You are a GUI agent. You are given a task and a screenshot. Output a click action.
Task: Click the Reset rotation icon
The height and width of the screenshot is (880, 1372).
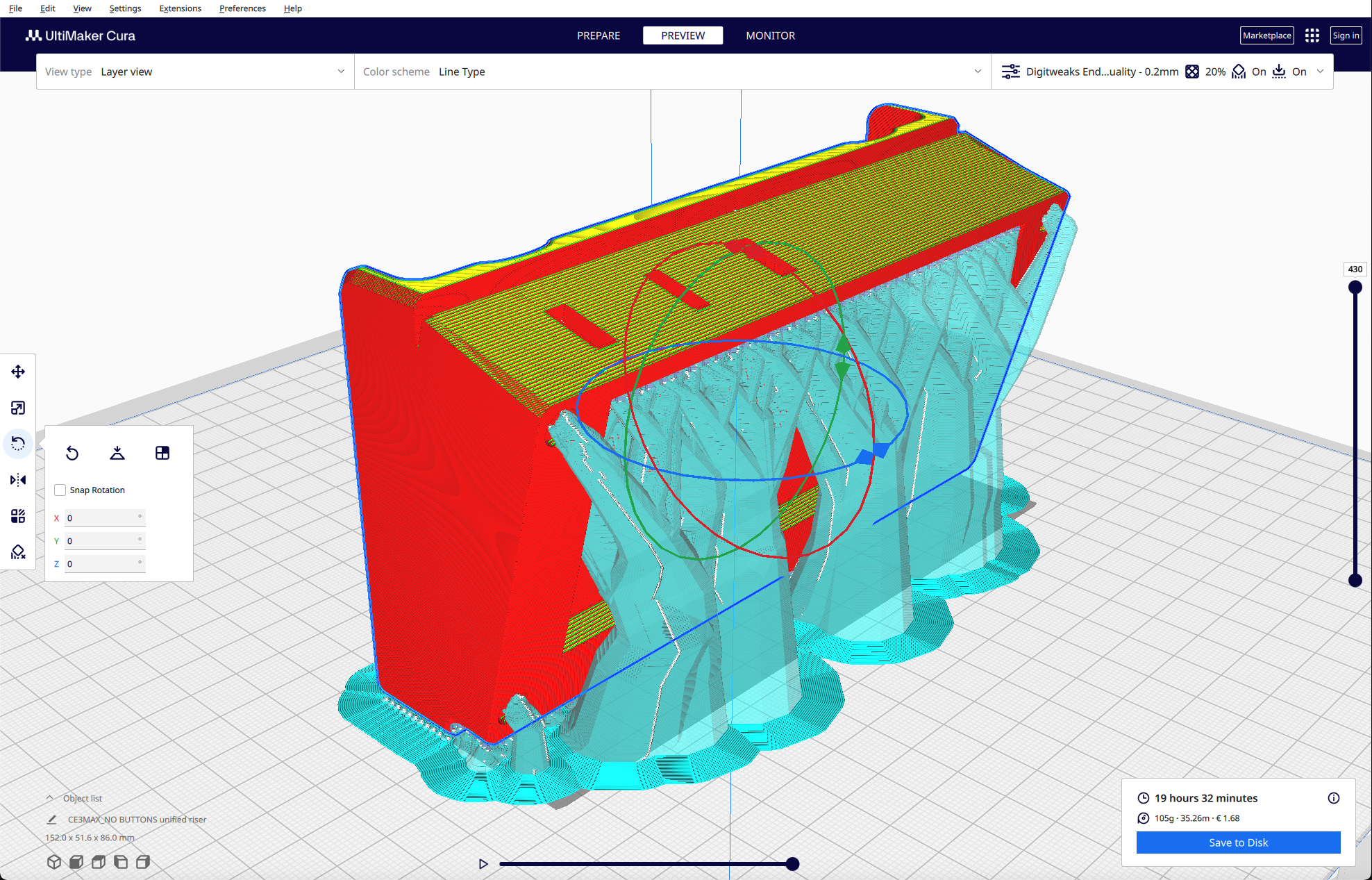click(72, 453)
